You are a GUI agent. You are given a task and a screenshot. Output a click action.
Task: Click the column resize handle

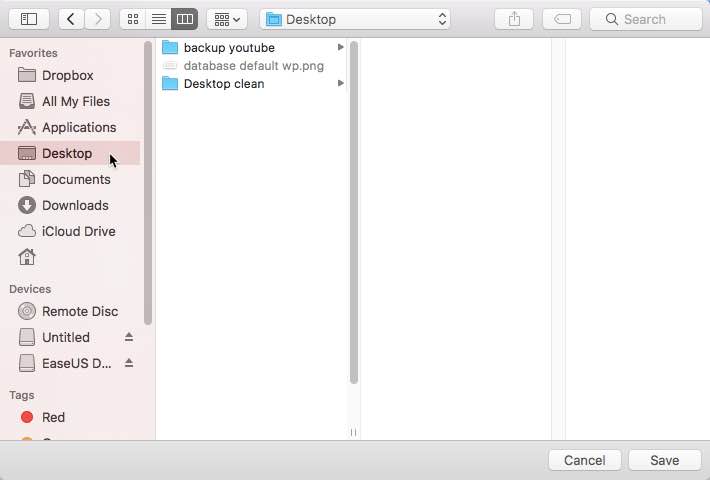point(353,432)
